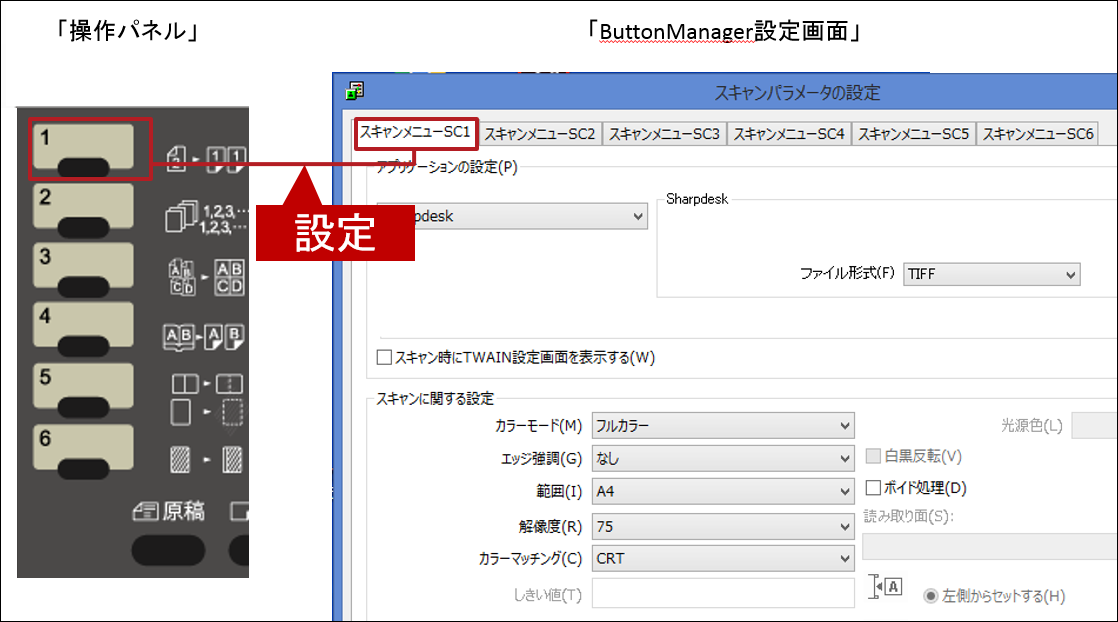Click the window icon in the title bar
1118x622 pixels.
tap(354, 91)
